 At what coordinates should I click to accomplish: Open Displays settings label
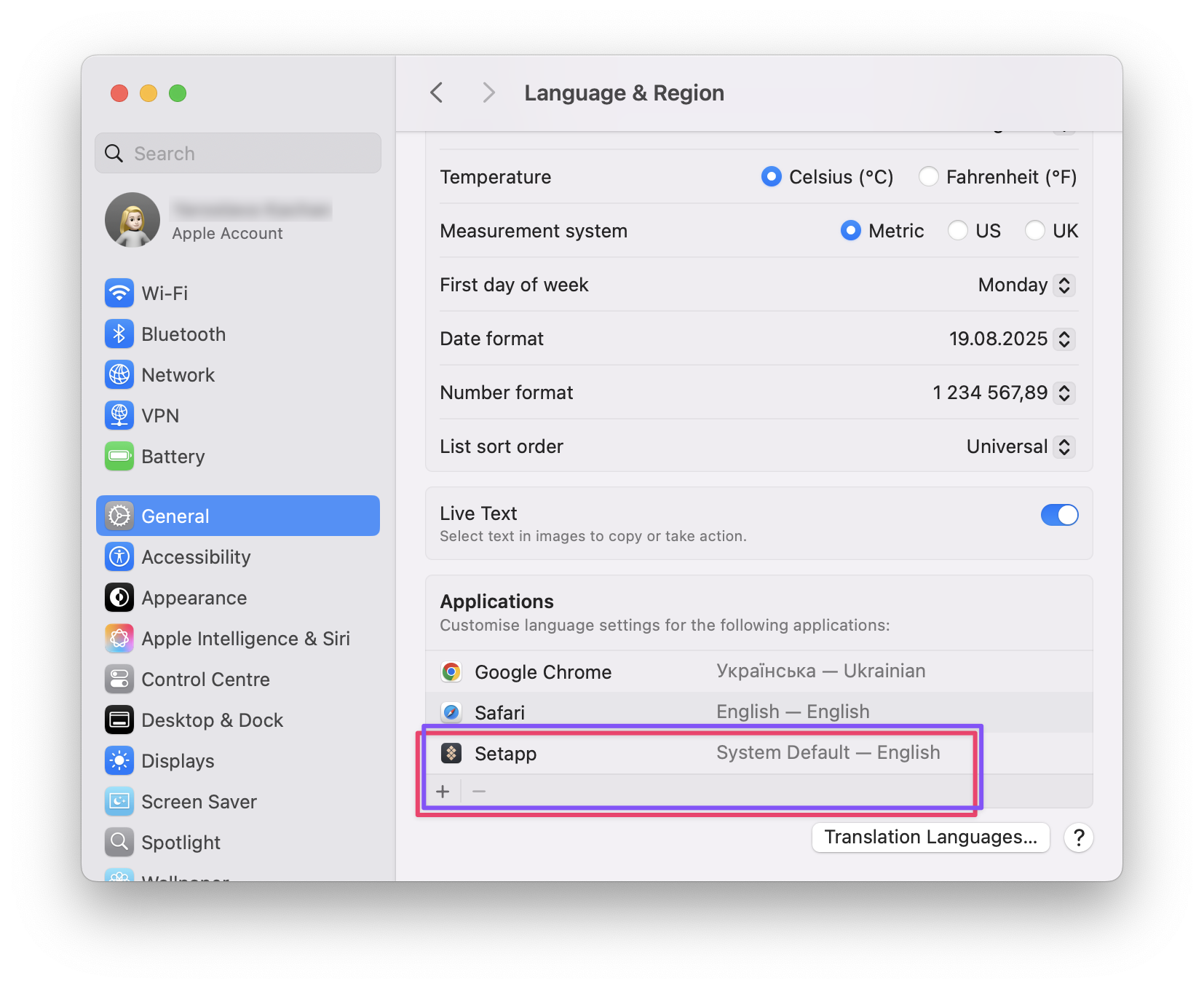(x=178, y=761)
